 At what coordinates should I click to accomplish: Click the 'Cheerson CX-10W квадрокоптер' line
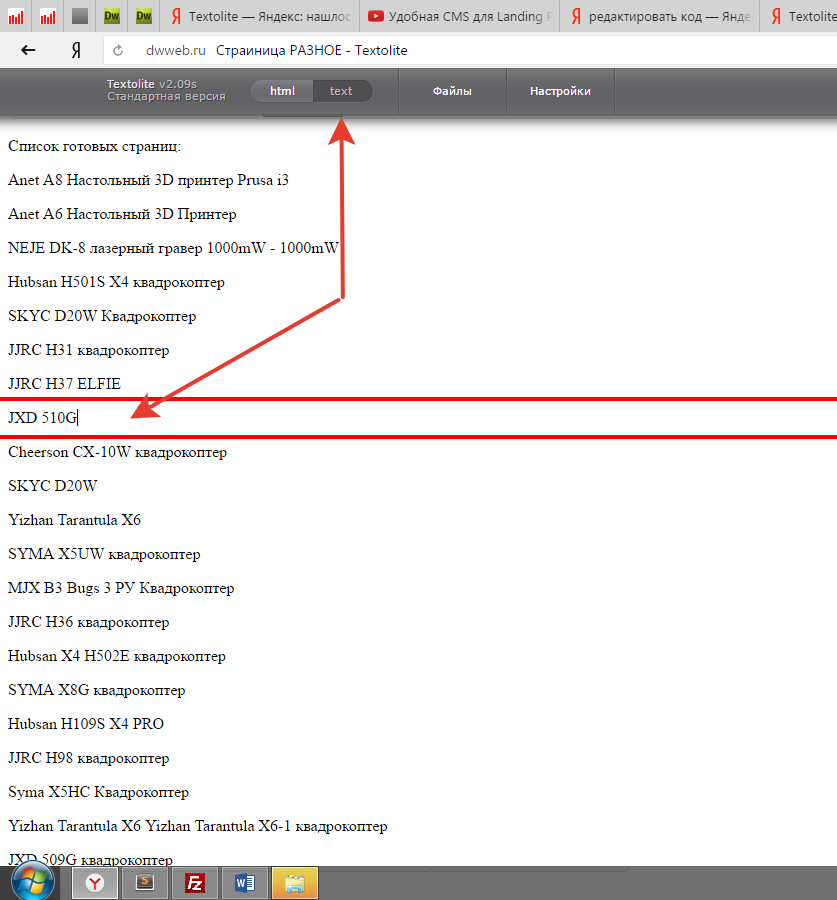(x=117, y=452)
